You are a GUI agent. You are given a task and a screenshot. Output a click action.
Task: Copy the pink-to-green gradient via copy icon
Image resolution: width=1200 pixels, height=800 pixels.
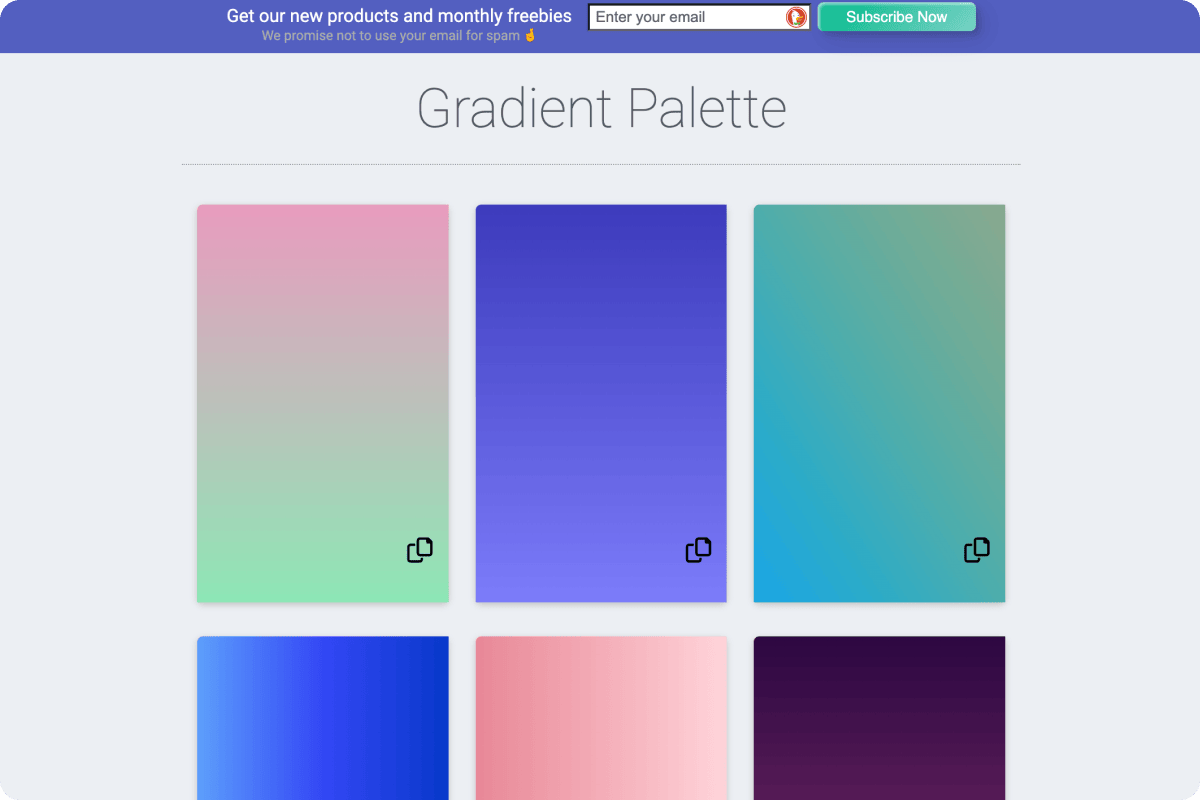coord(420,550)
